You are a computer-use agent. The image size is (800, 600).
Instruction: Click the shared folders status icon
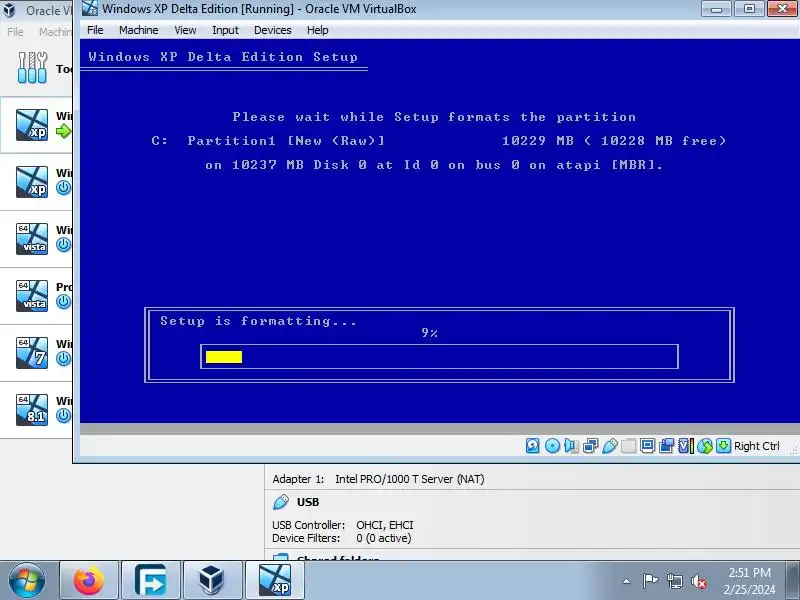pos(629,446)
